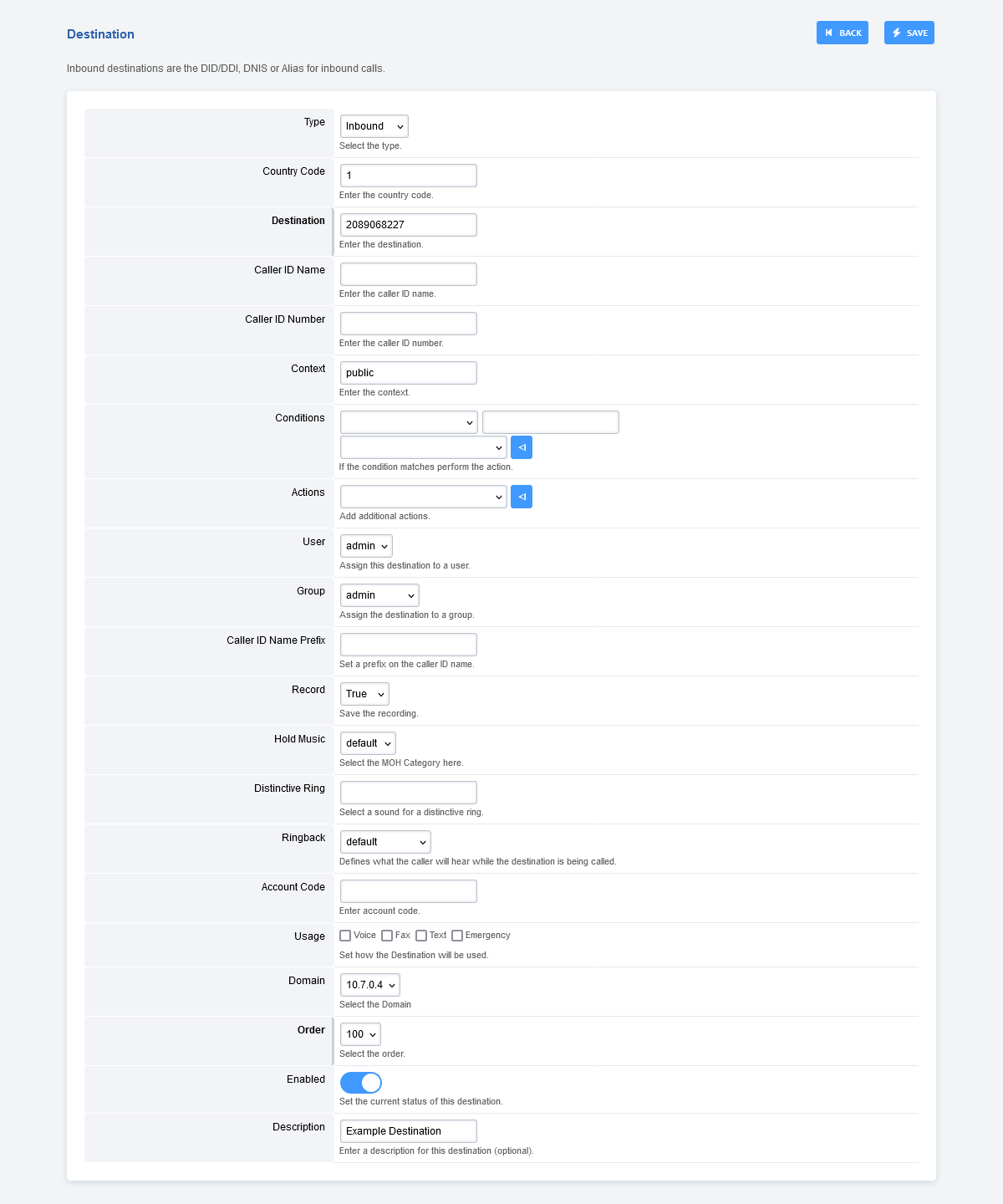
Task: Click the Description field showing Example Destination
Action: click(408, 1130)
